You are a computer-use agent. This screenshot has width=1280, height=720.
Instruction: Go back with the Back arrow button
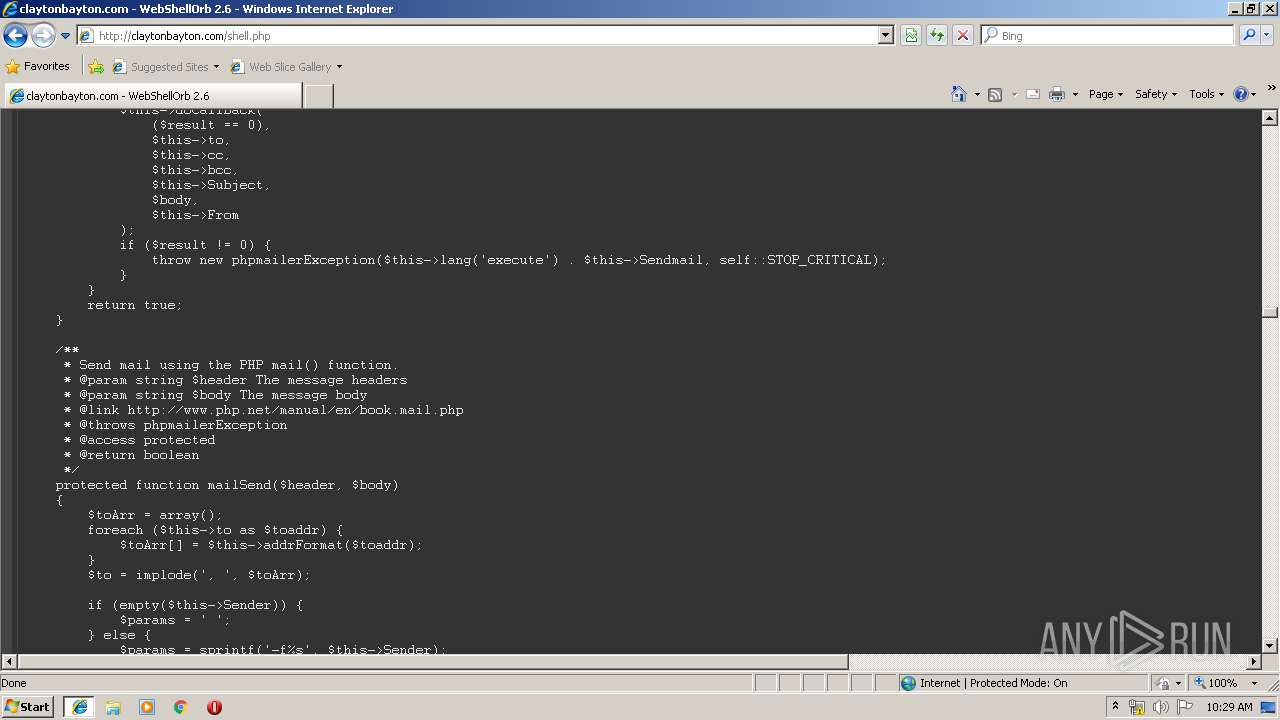pos(15,36)
